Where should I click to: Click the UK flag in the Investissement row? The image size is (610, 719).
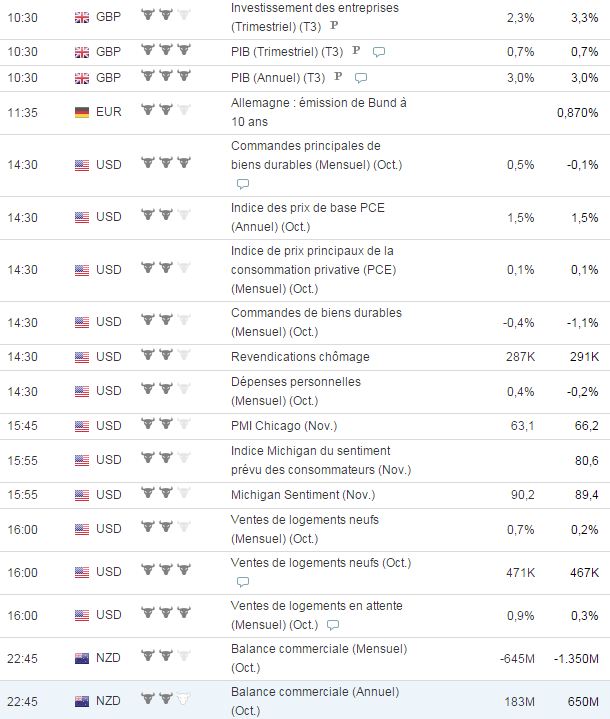pos(82,17)
